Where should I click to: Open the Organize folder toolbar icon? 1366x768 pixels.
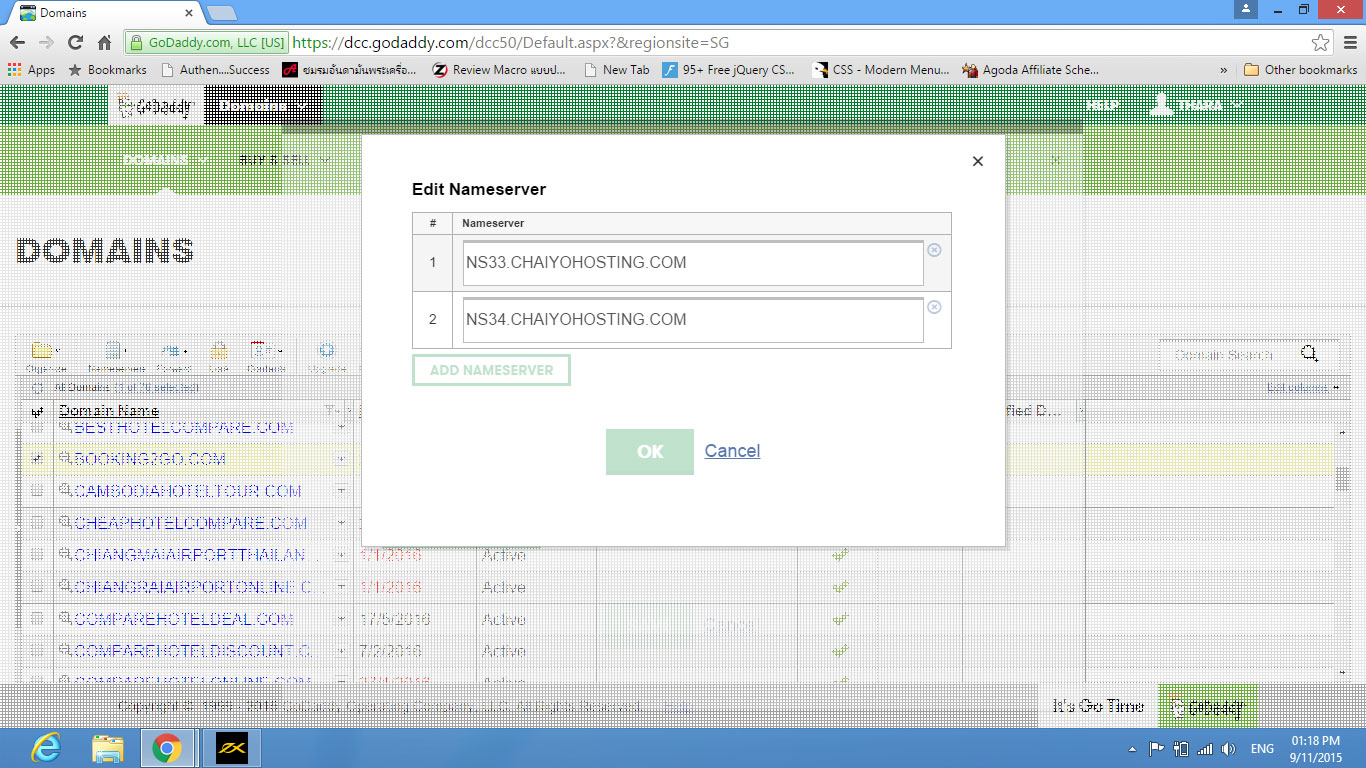[44, 351]
